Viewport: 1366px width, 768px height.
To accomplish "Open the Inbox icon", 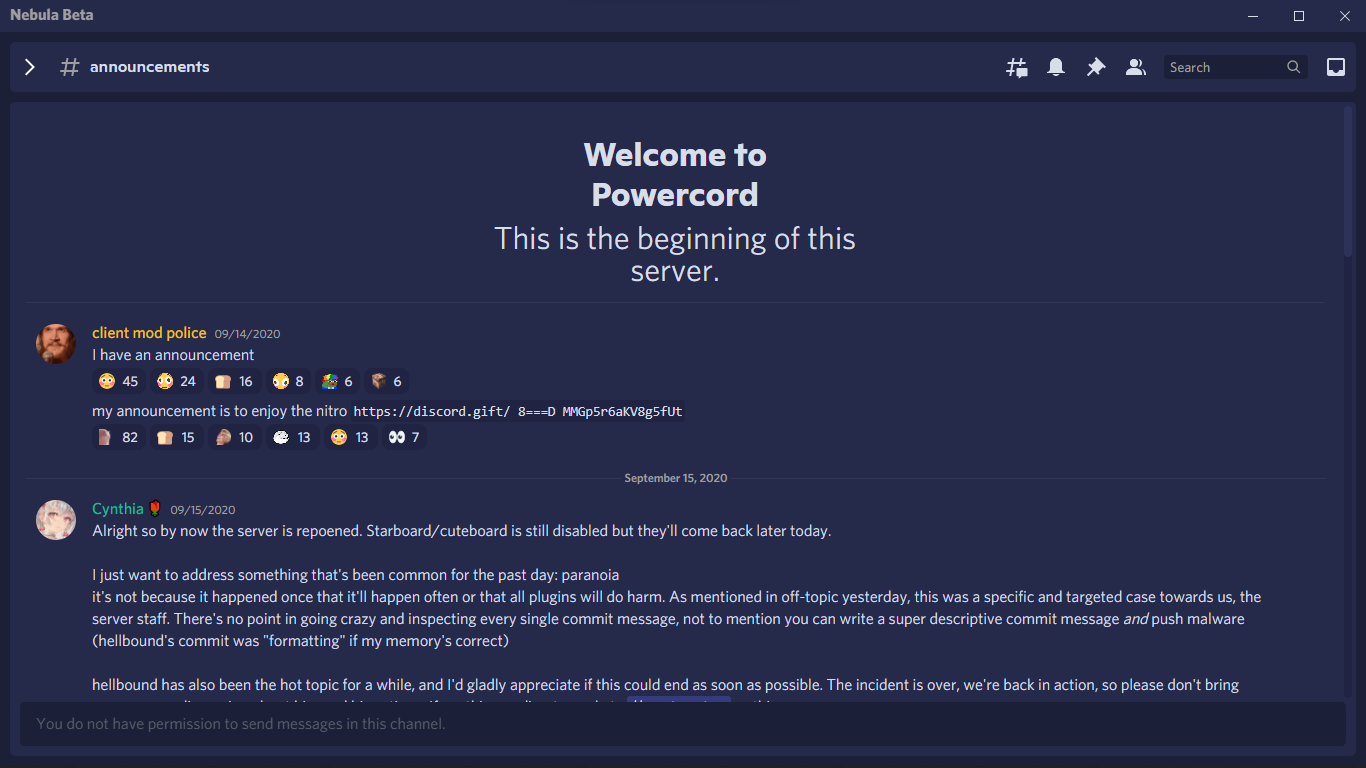I will 1336,67.
